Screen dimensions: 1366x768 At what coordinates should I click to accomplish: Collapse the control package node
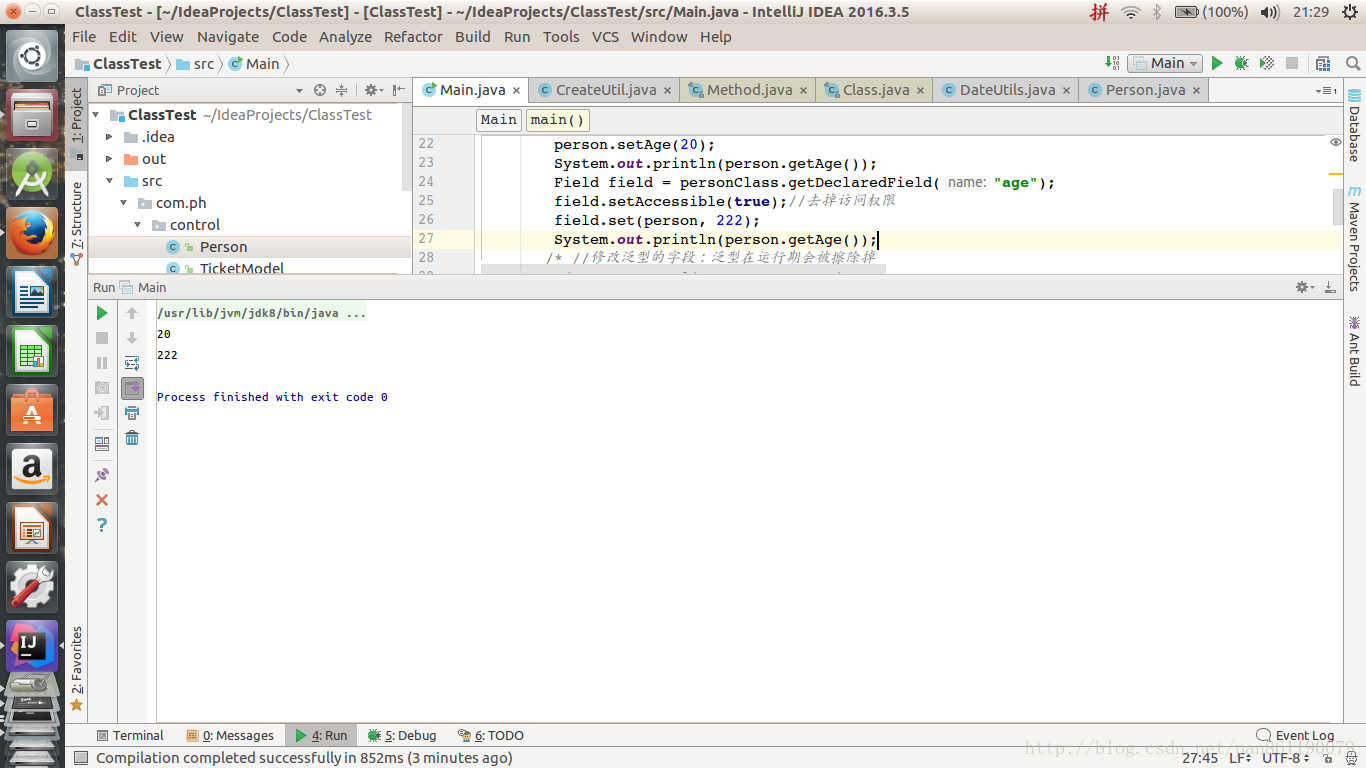click(x=139, y=225)
